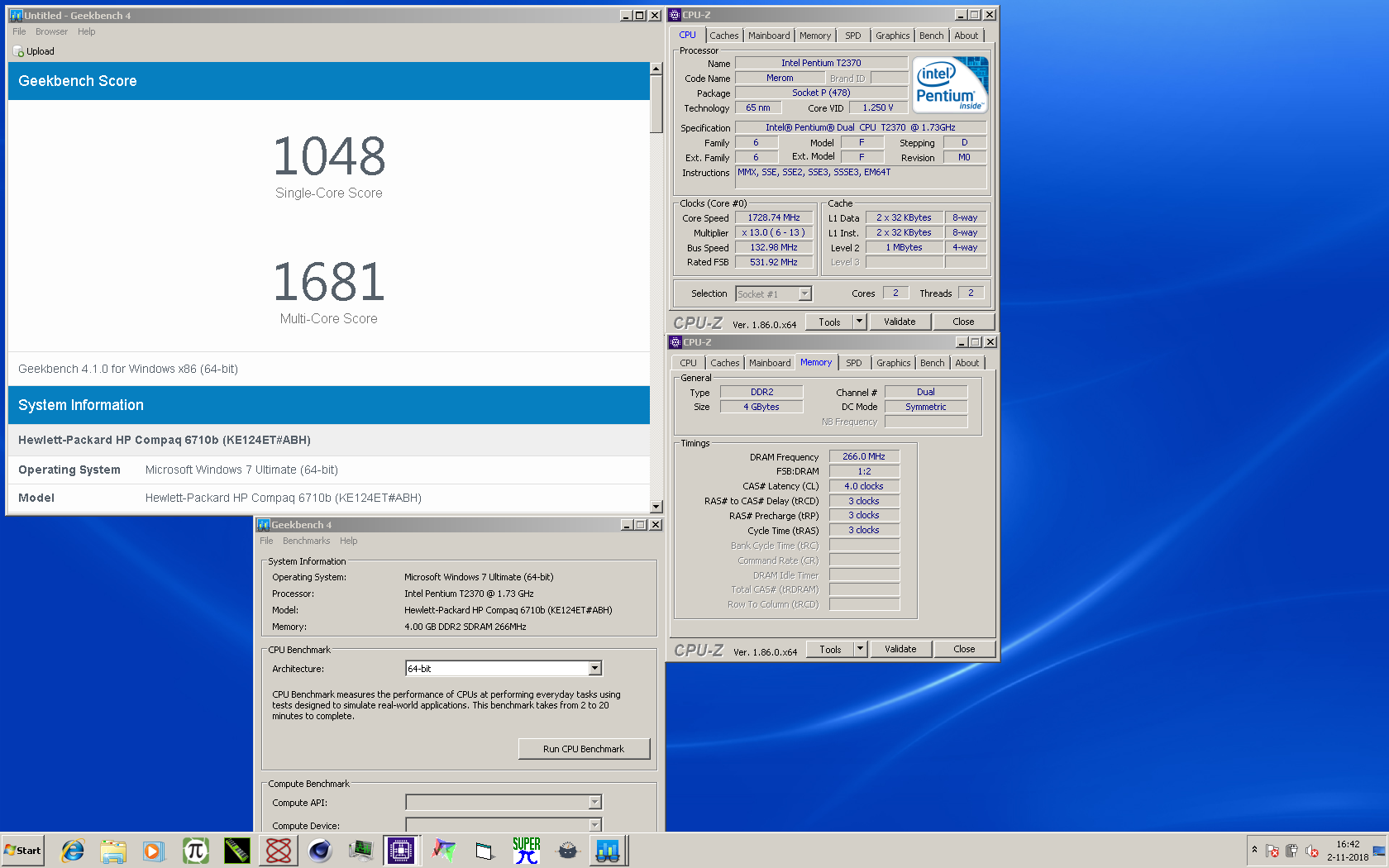Image resolution: width=1389 pixels, height=868 pixels.
Task: Click the DRAM Frequency value 266.0 MHz
Action: click(864, 456)
